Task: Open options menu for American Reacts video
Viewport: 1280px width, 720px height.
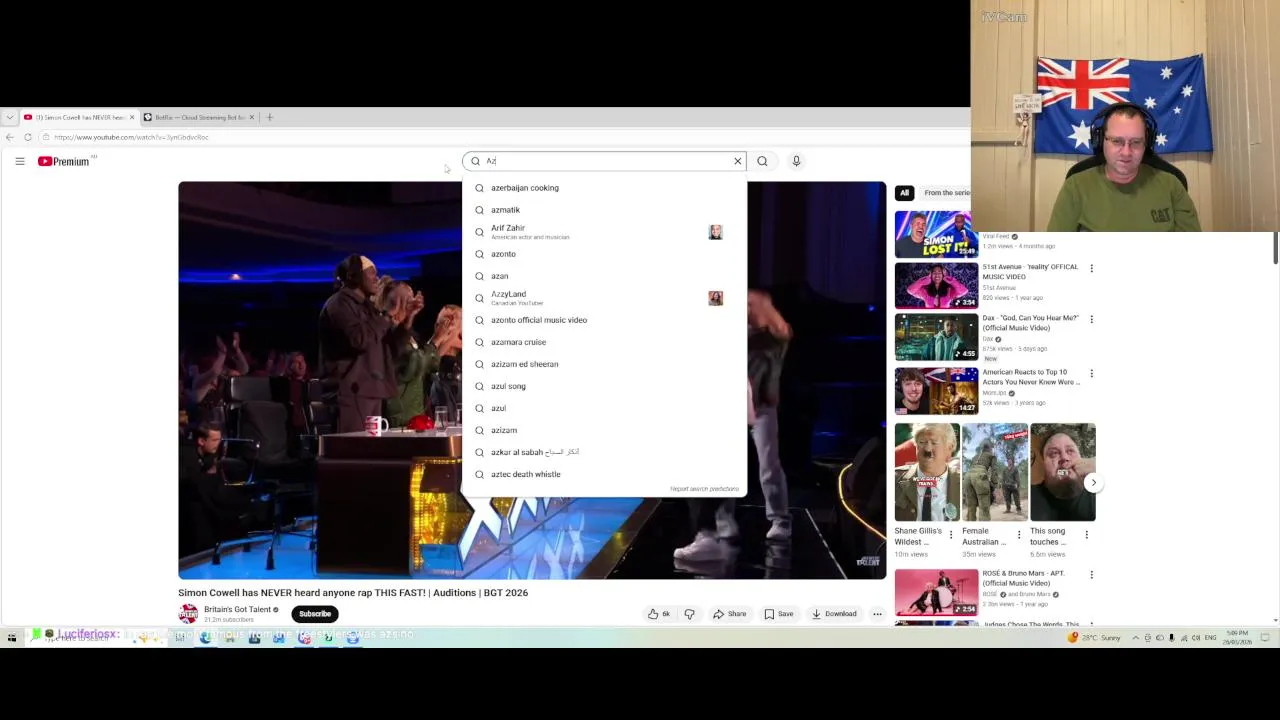Action: 1091,373
